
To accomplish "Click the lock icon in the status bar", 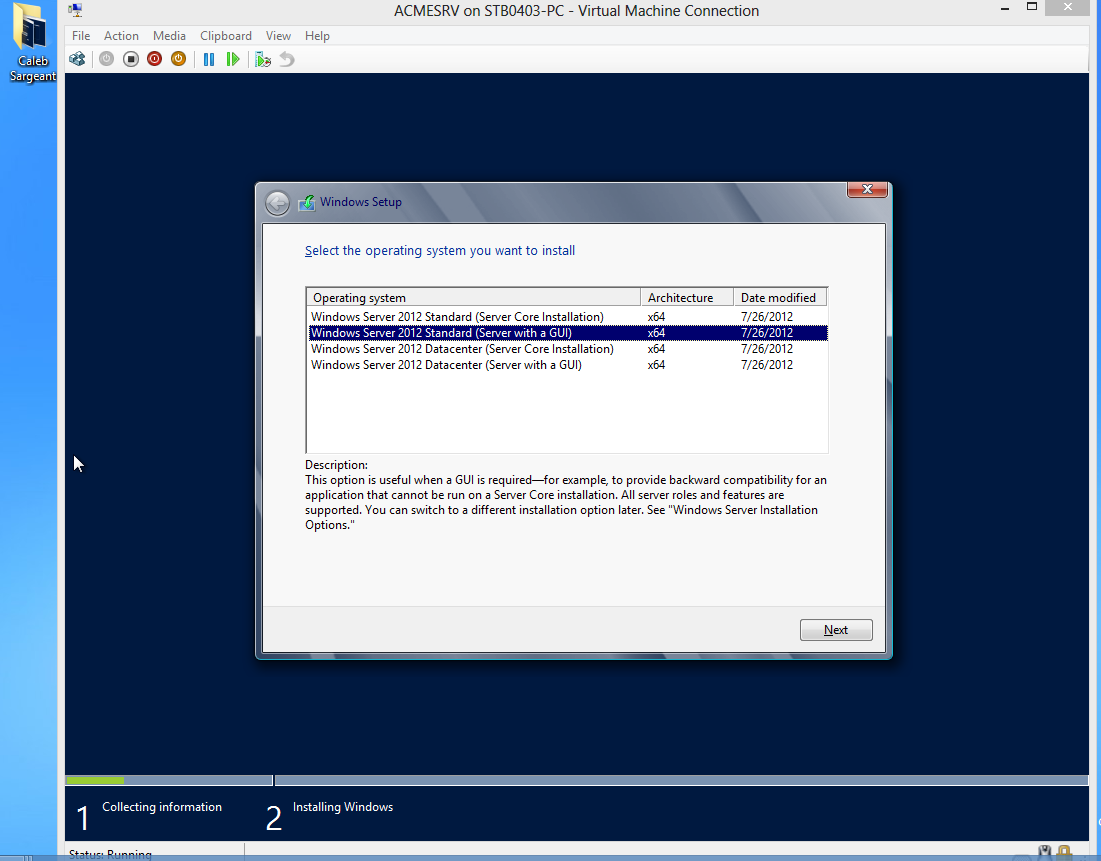I will [x=1064, y=852].
